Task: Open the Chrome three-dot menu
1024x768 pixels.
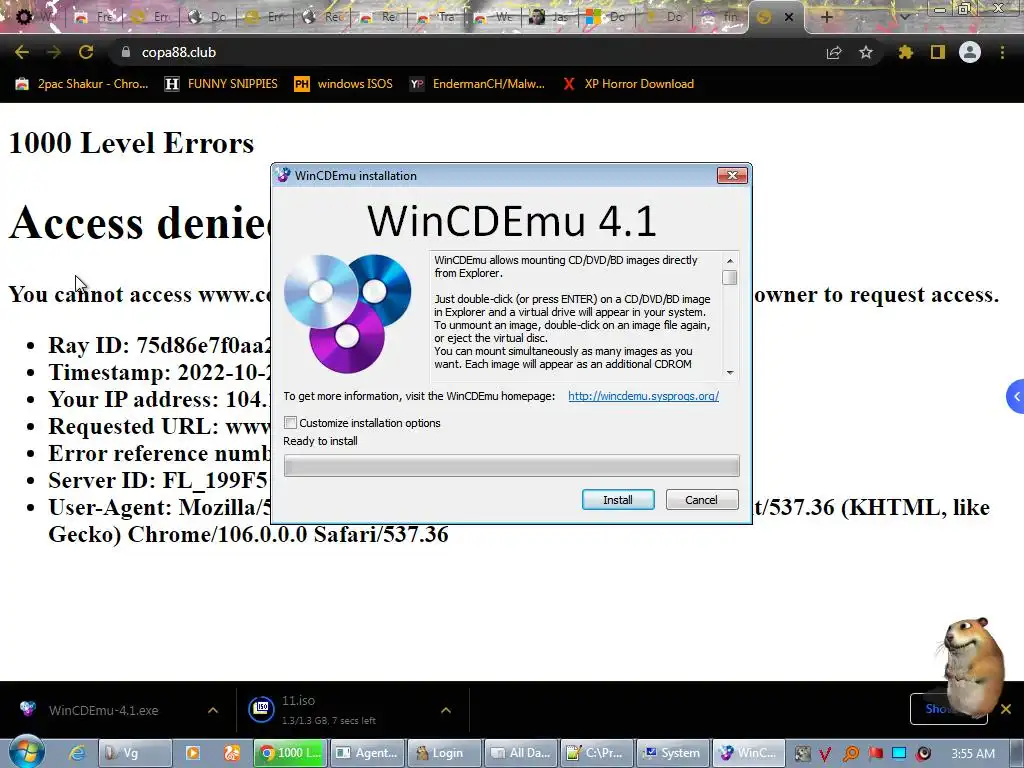Action: click(x=1002, y=52)
